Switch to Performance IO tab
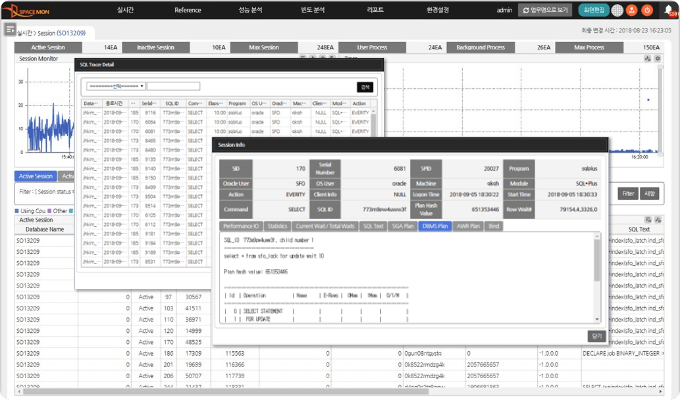This screenshot has height=400, width=680. [241, 226]
